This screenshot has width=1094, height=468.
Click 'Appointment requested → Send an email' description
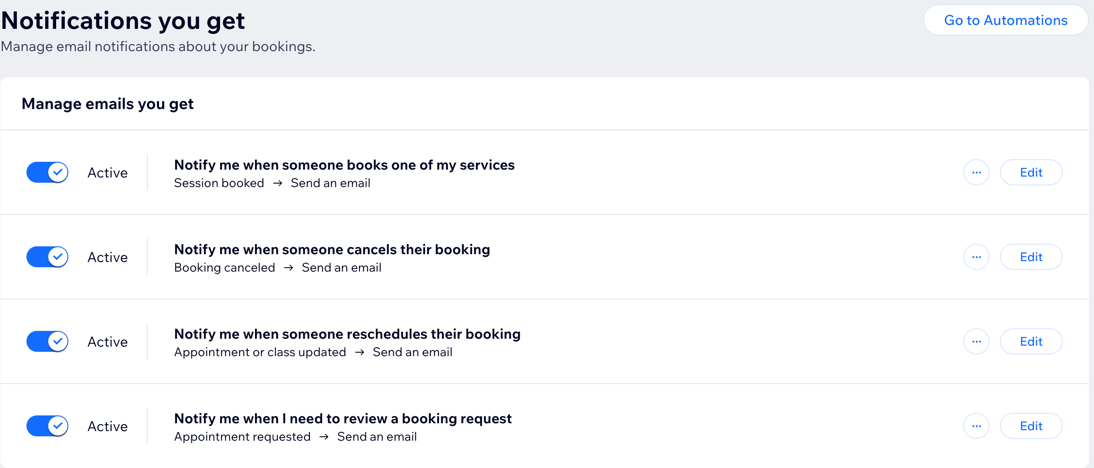tap(295, 437)
